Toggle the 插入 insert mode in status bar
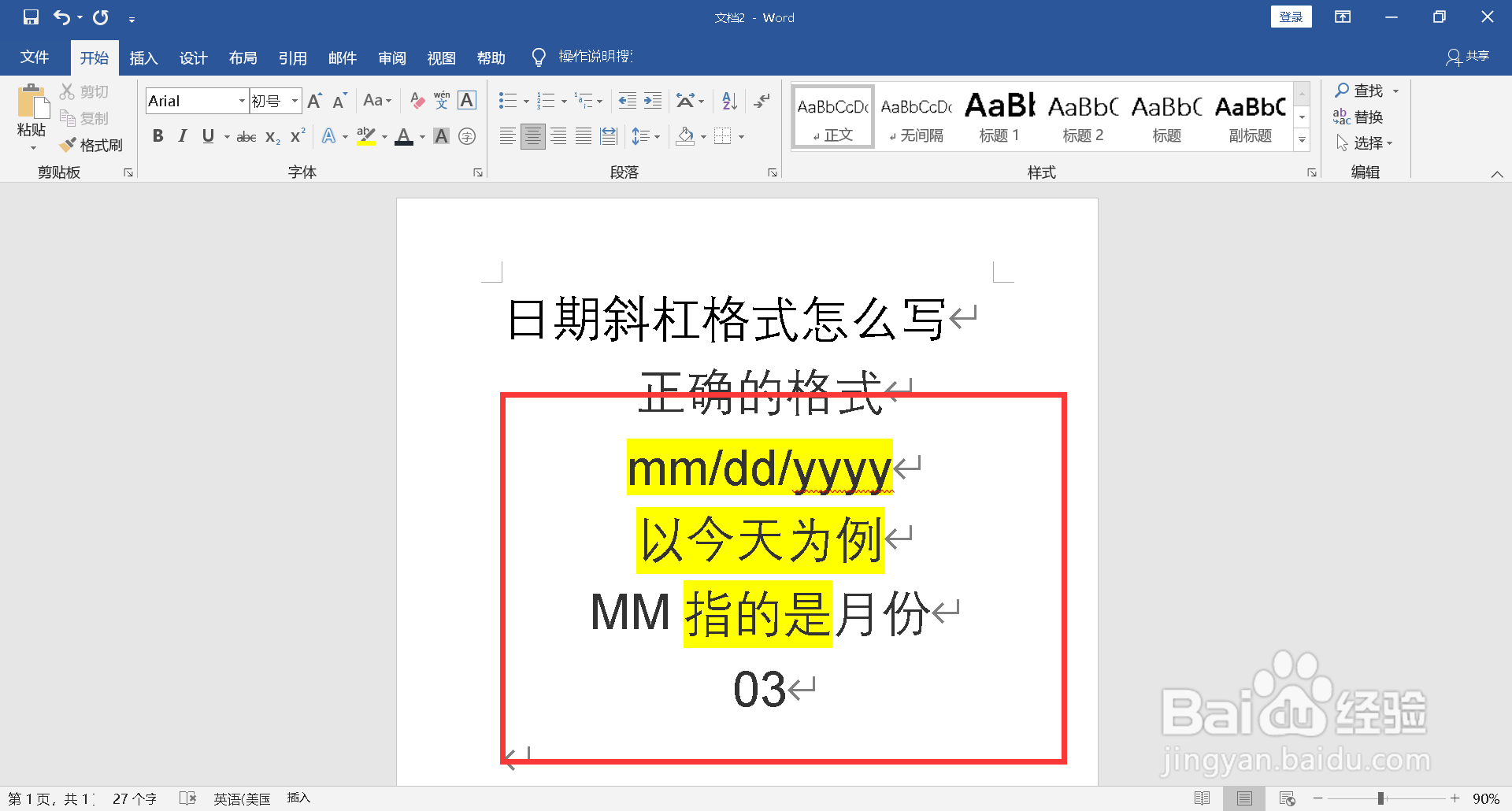 pyautogui.click(x=298, y=798)
